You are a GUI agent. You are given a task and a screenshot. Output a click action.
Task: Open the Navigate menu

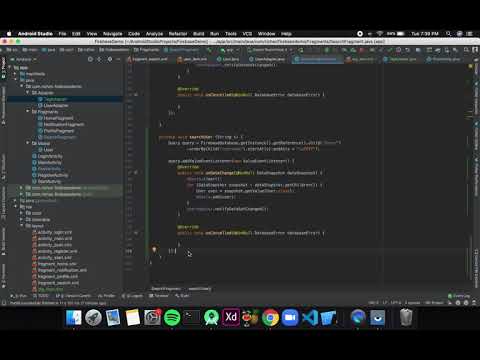point(112,34)
